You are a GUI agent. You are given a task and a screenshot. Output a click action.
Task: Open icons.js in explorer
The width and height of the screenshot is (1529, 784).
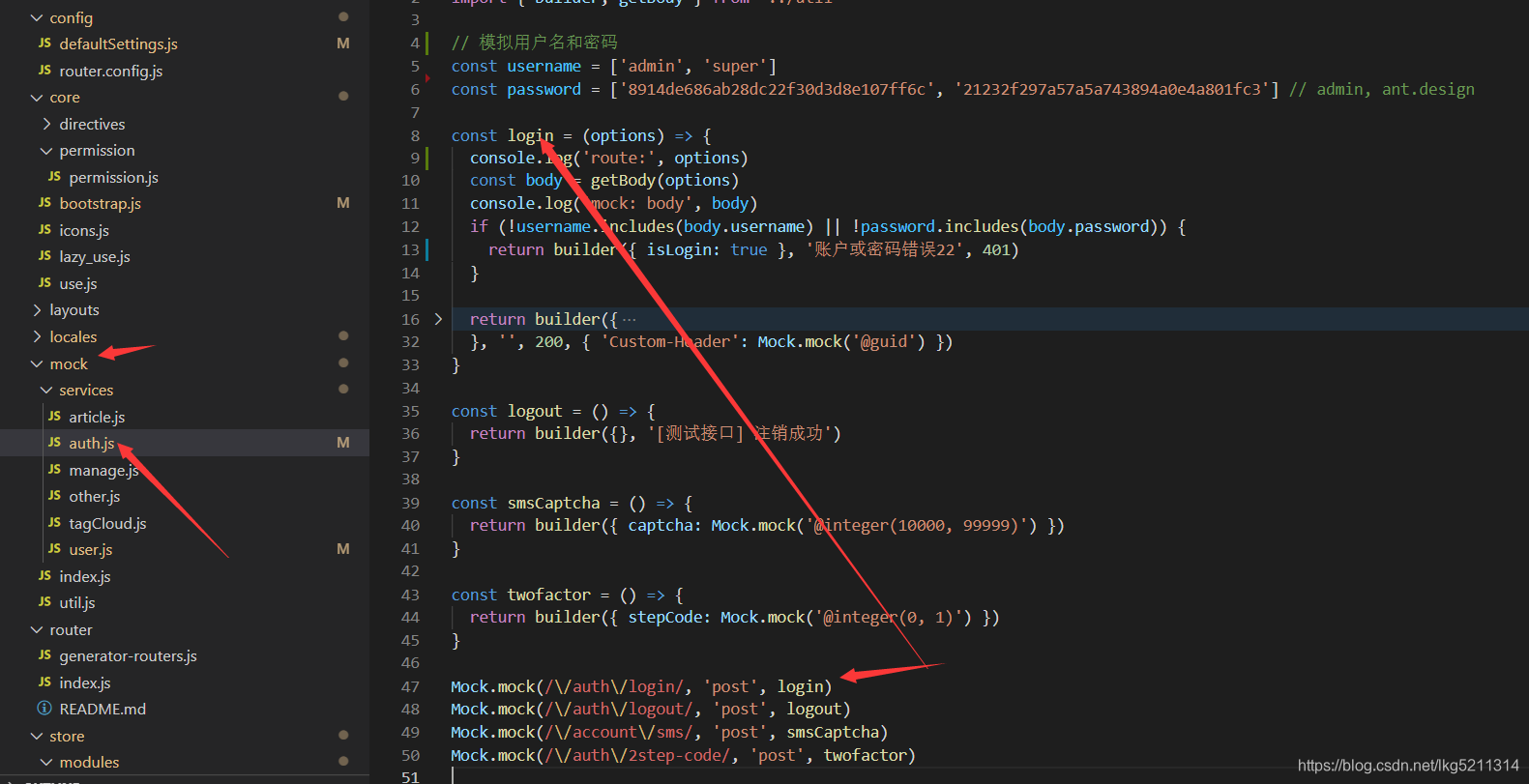(x=84, y=230)
